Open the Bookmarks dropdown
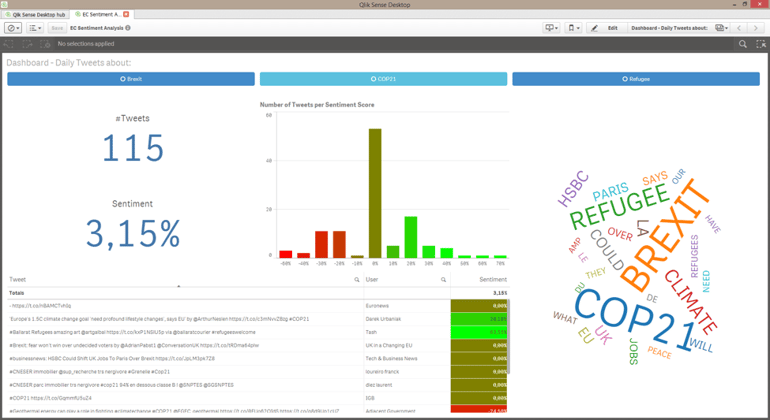 pos(574,28)
